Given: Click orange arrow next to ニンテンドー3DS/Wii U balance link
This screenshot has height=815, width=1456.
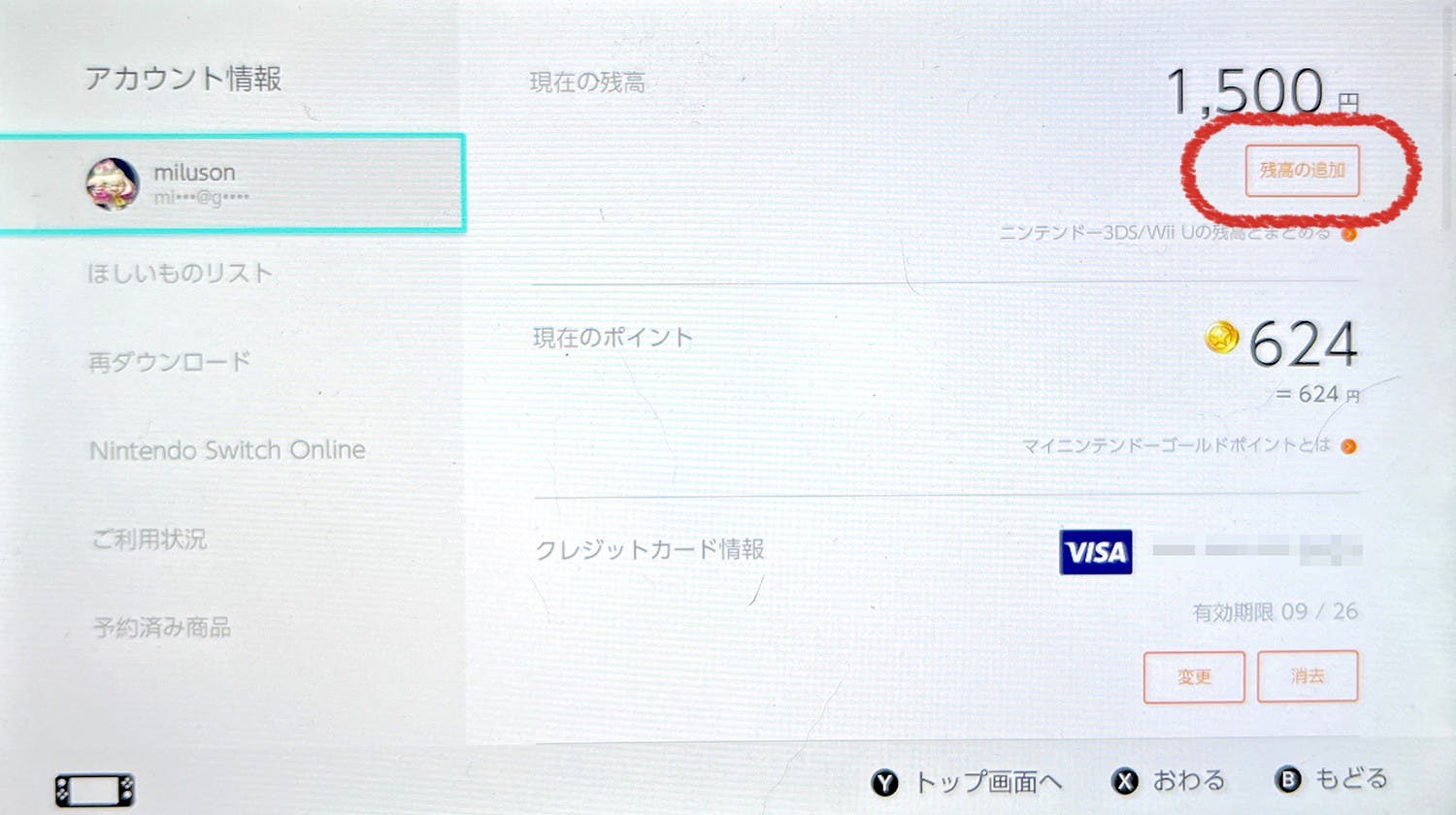Looking at the screenshot, I should tap(1349, 234).
